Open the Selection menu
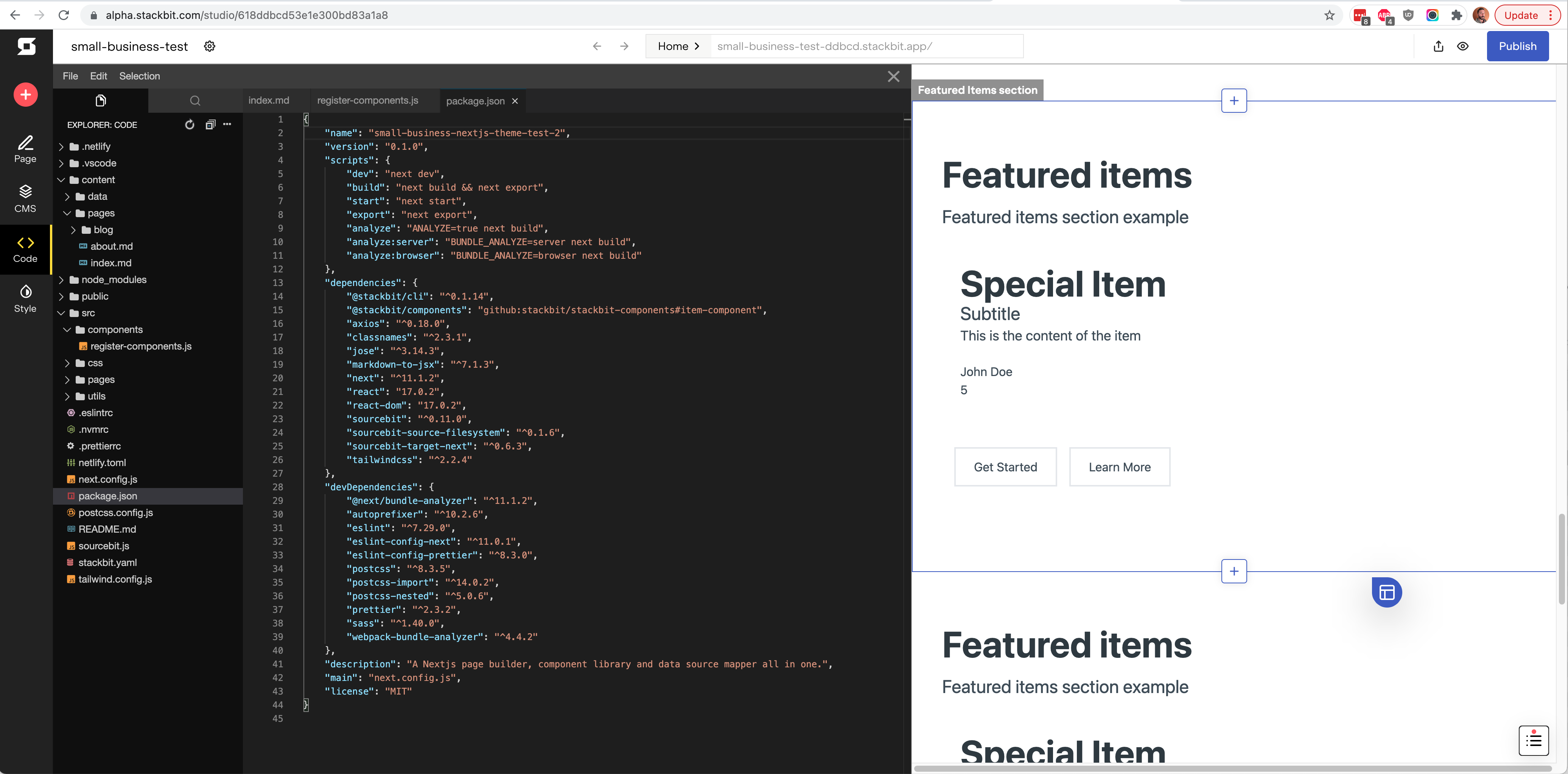 (139, 76)
